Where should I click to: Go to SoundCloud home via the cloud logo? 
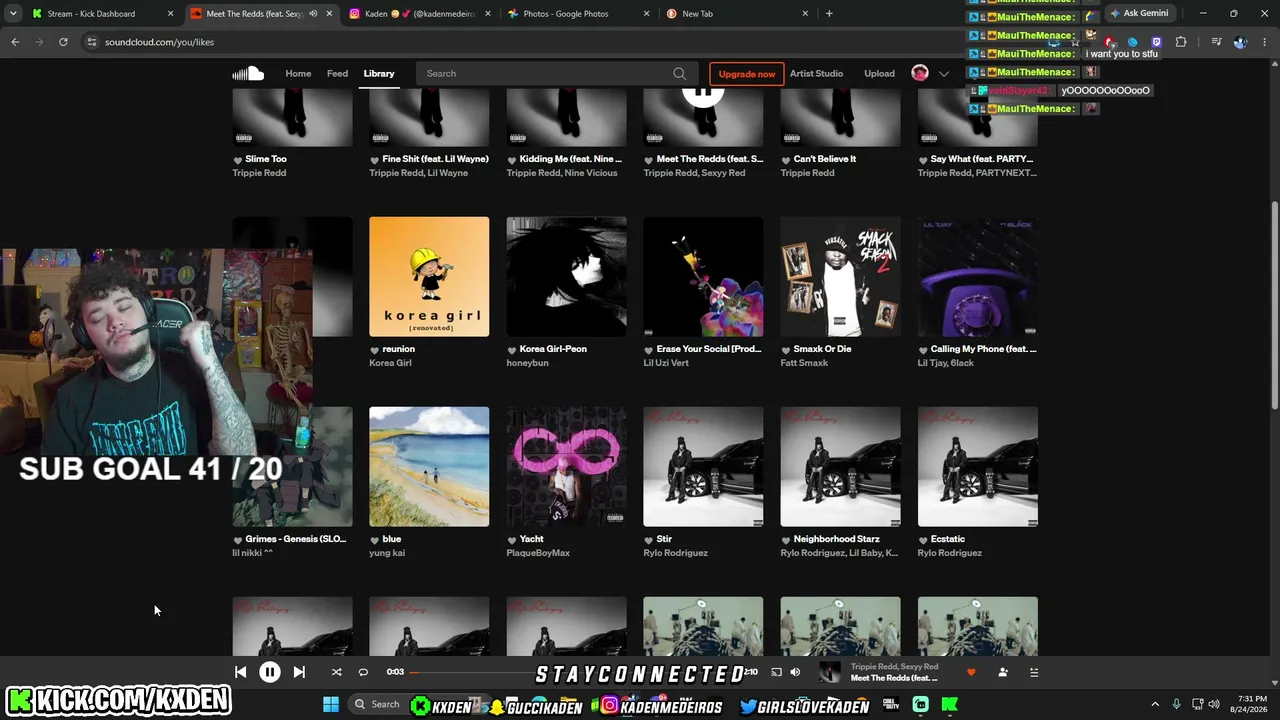click(x=248, y=73)
